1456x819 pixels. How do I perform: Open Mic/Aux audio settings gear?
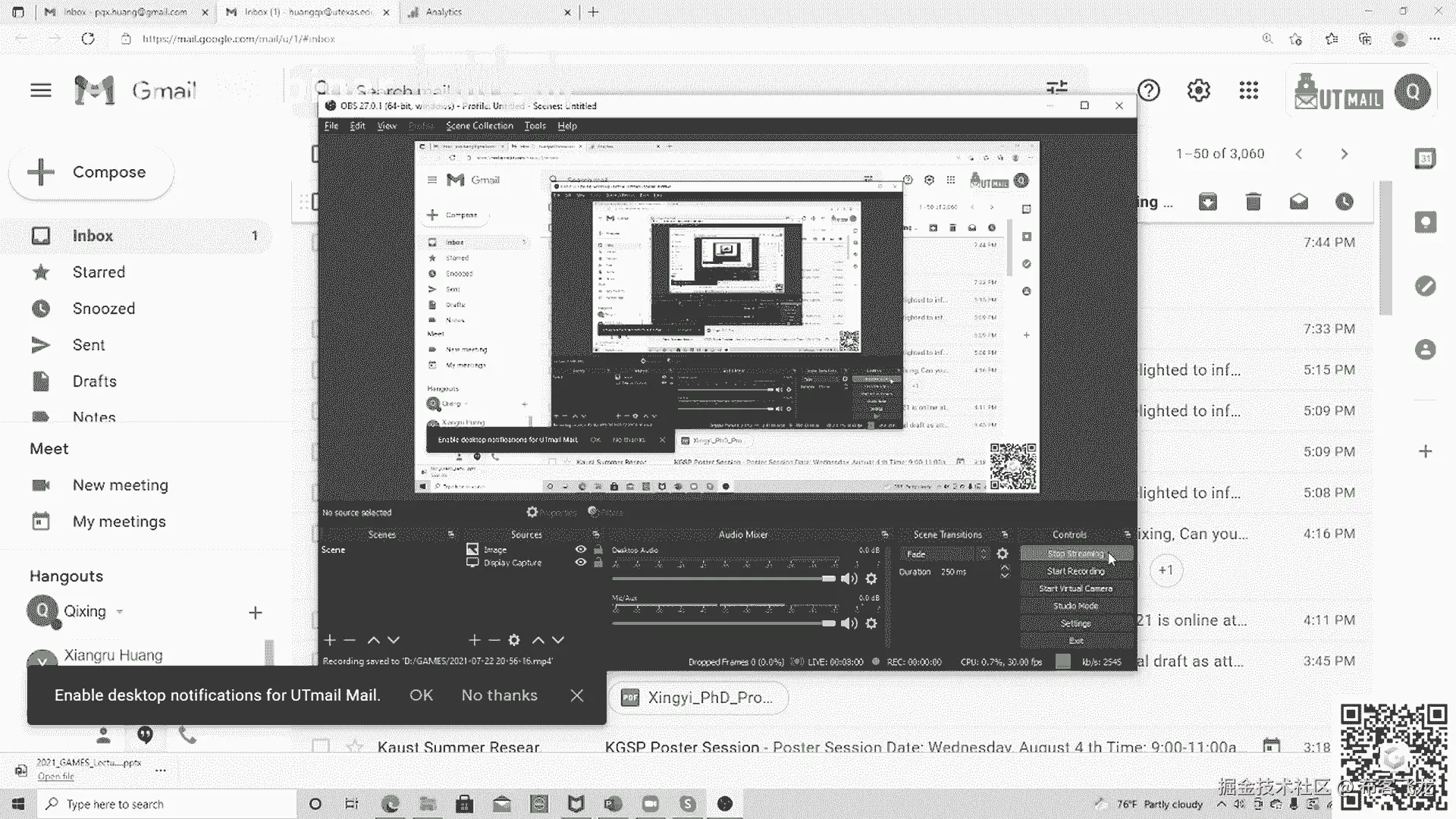tap(871, 623)
